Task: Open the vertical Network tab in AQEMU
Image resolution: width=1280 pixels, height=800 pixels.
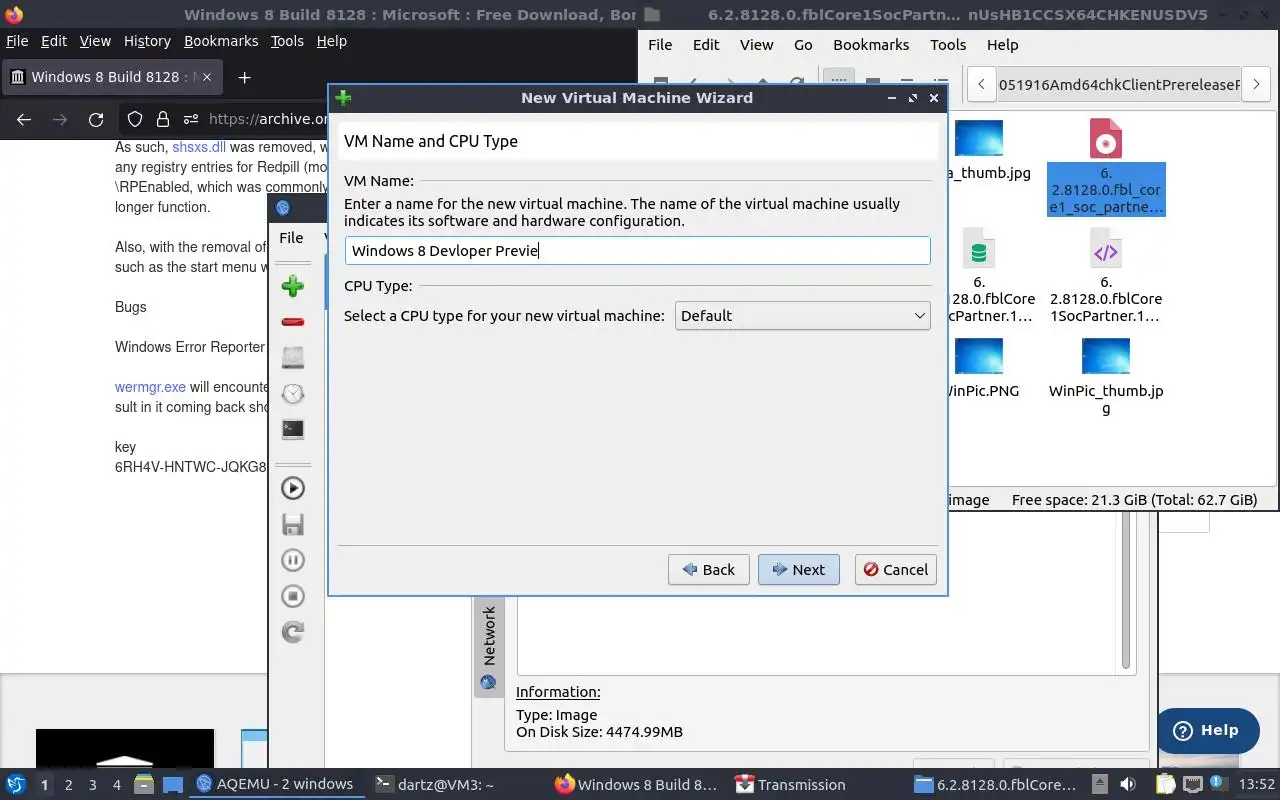Action: pos(489,648)
